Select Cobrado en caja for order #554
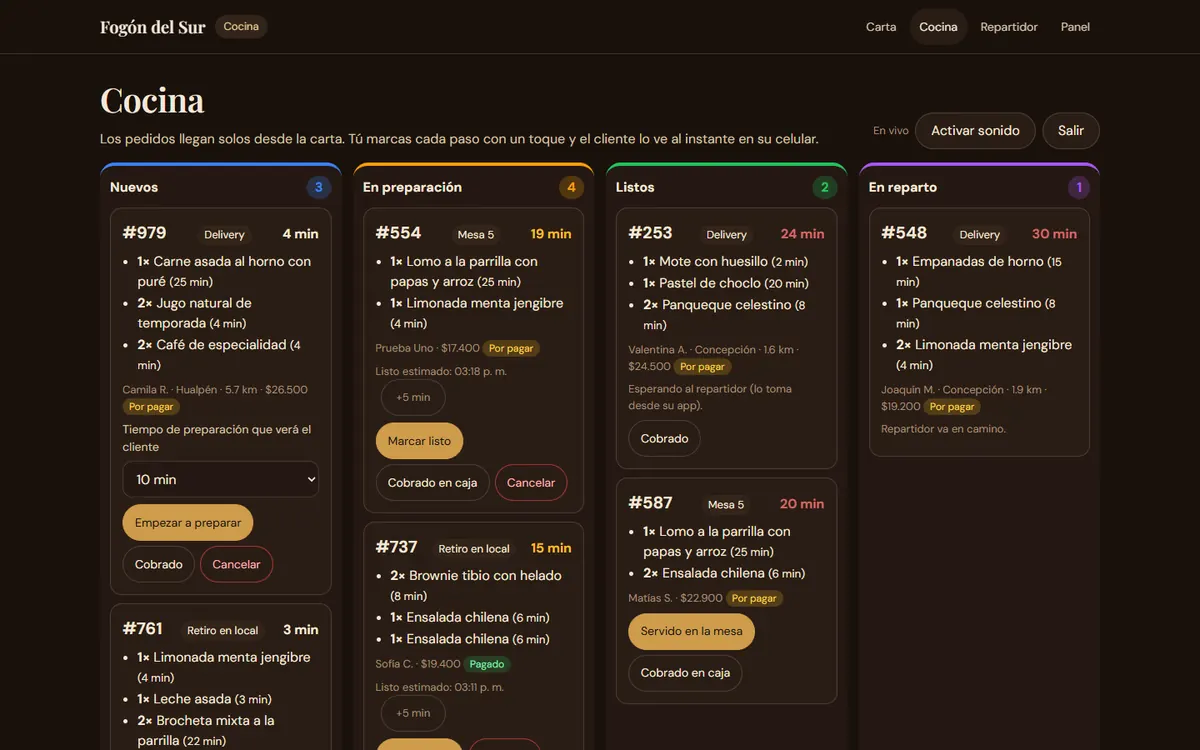The height and width of the screenshot is (750, 1200). [x=433, y=482]
